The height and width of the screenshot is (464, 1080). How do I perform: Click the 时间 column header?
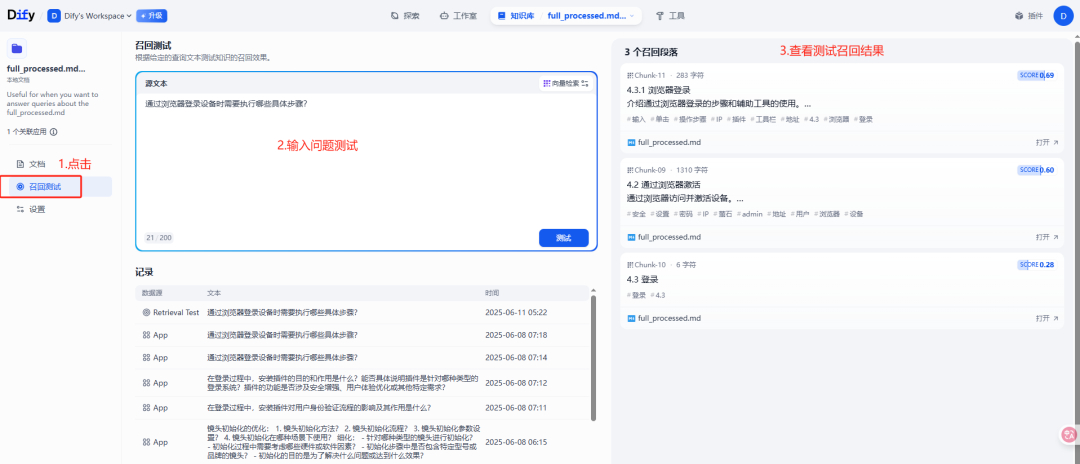(x=492, y=293)
